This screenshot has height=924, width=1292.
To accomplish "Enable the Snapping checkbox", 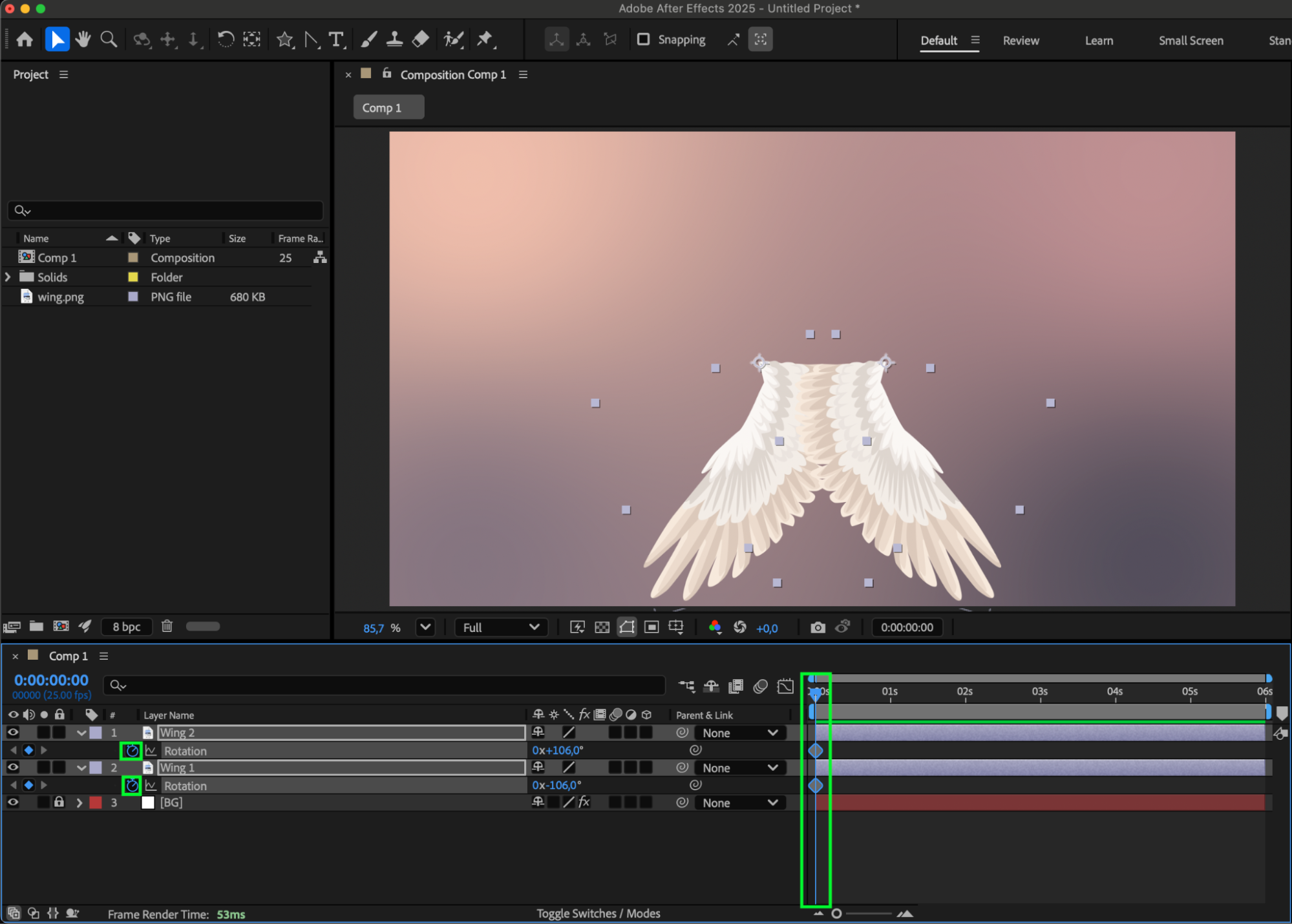I will (643, 39).
